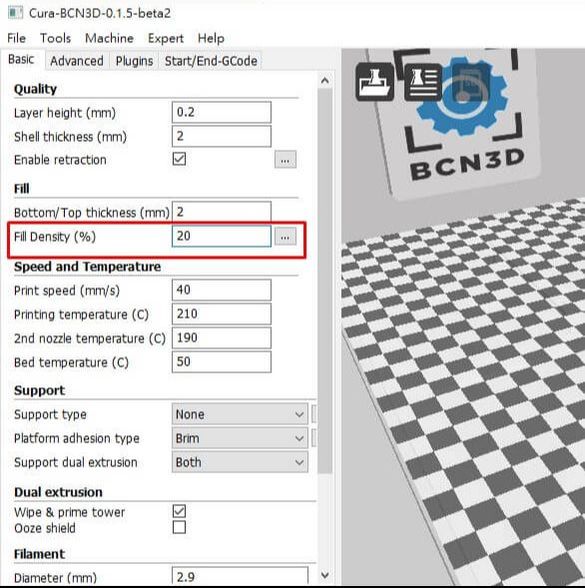Screen dimensions: 585x588
Task: Toggle Enable retraction checkbox
Action: point(179,159)
